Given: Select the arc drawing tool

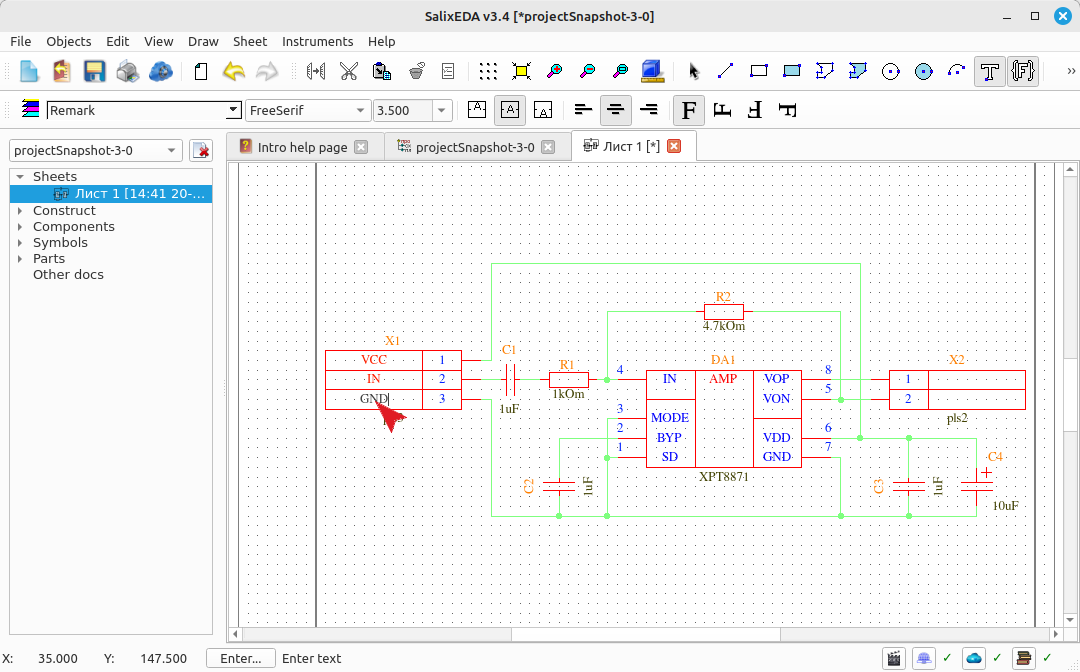Looking at the screenshot, I should (957, 71).
